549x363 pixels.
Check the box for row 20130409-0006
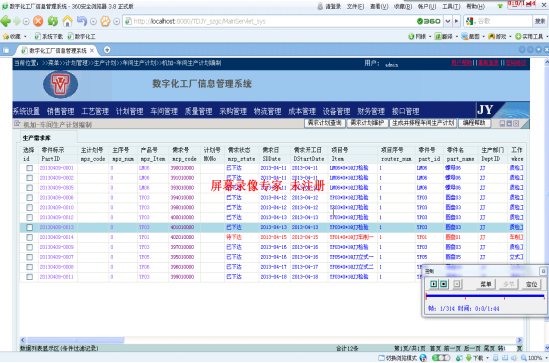[30, 197]
